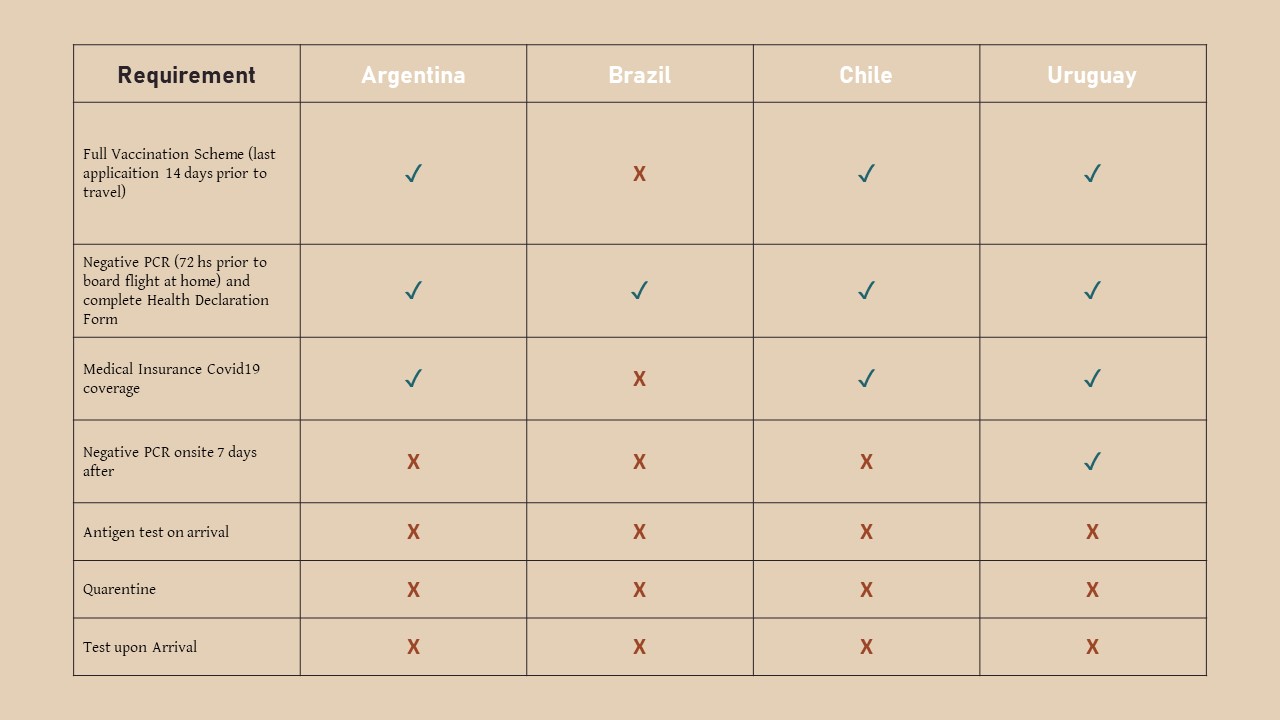Click Chile's Negative PCR onsite X mark

tap(866, 462)
